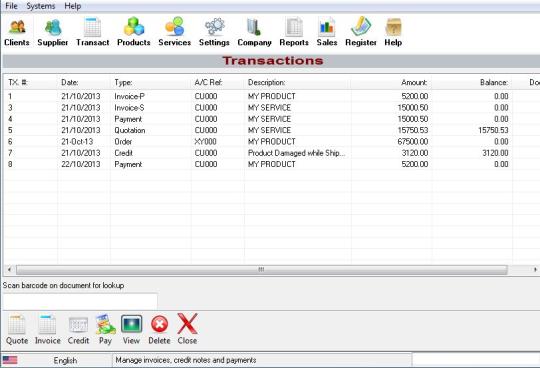Viewport: 540px width, 368px height.
Task: Click the Pay icon
Action: point(105,329)
